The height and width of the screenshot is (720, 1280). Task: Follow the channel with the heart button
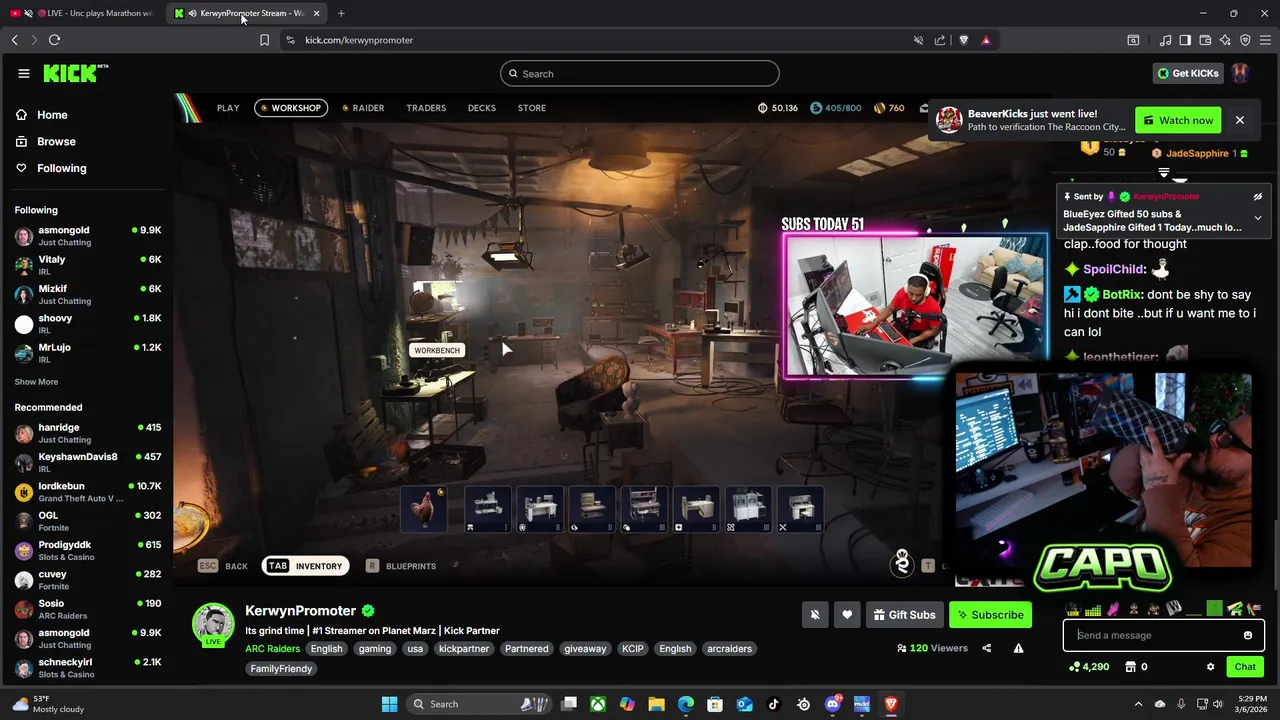pyautogui.click(x=847, y=615)
